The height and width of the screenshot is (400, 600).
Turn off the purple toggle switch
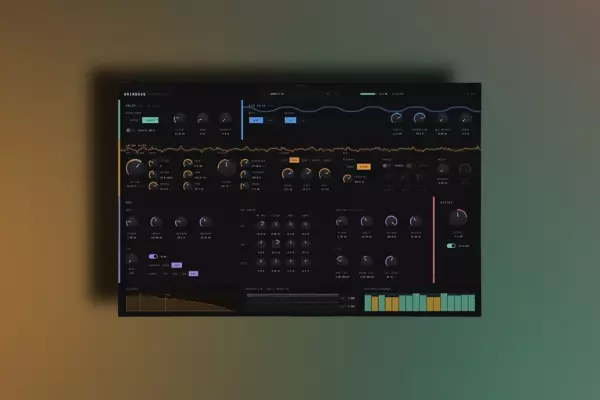[x=153, y=256]
